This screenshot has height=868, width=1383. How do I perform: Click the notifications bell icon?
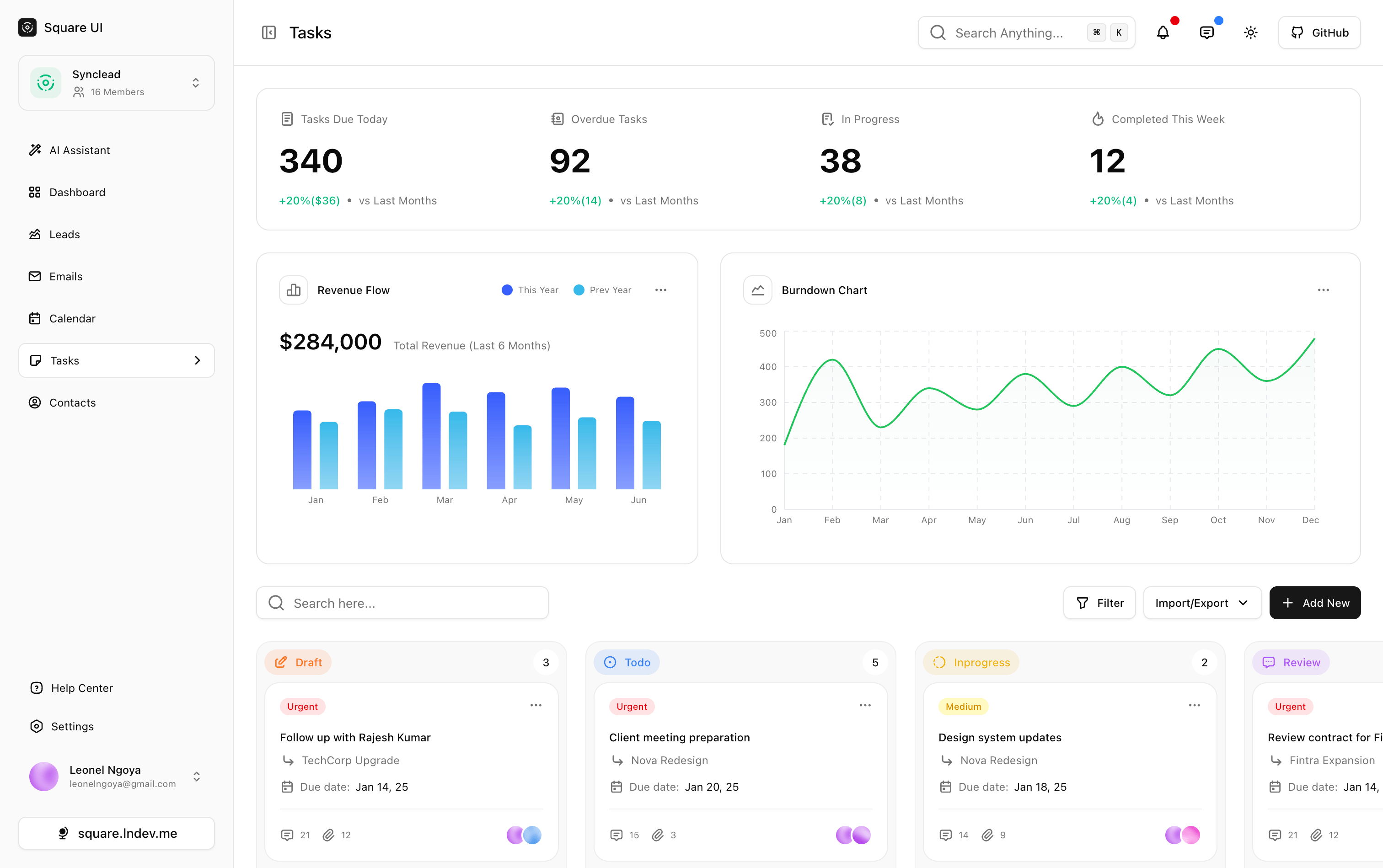[x=1163, y=33]
